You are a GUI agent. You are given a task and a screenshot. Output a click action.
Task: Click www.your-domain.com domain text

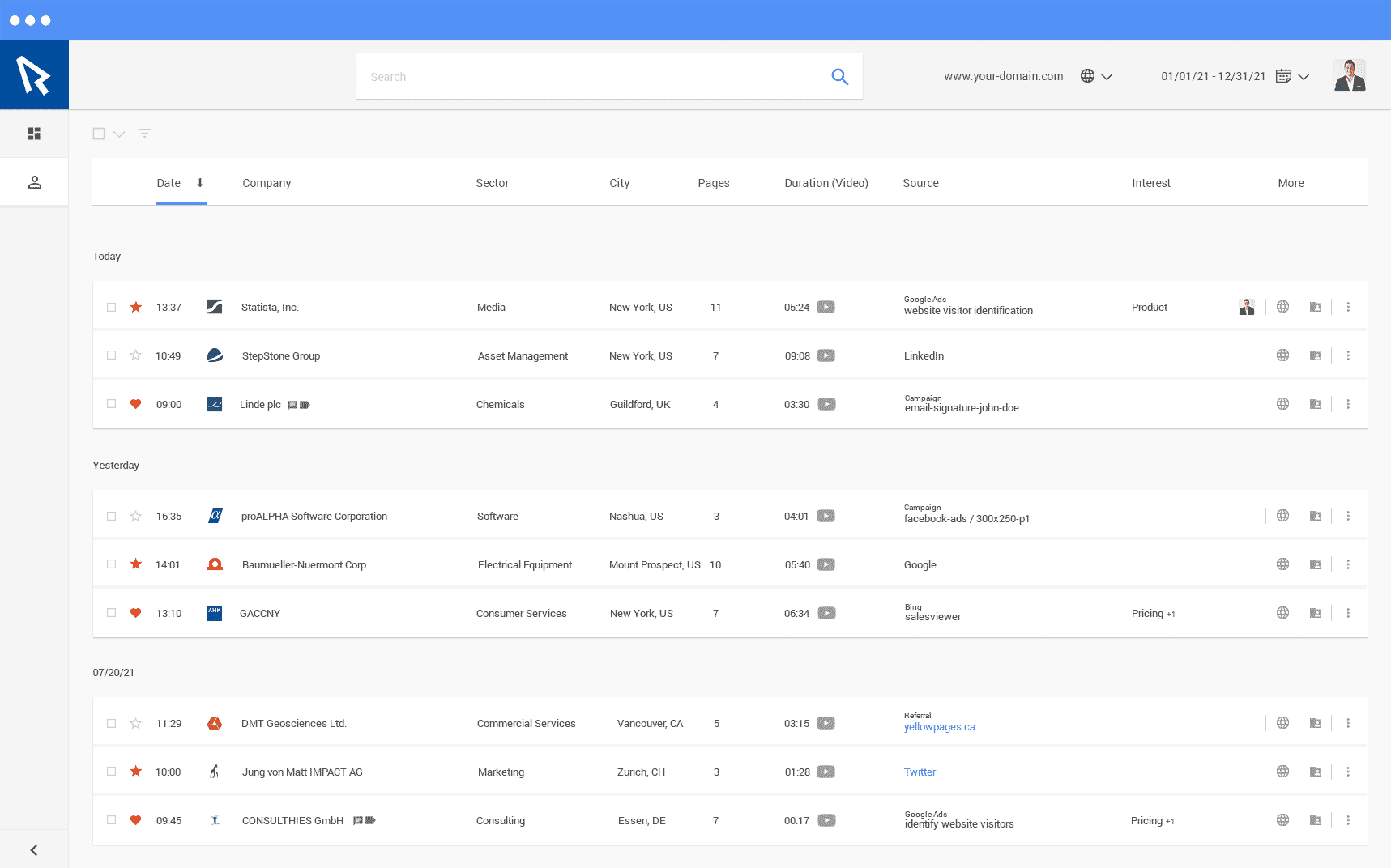point(1003,76)
